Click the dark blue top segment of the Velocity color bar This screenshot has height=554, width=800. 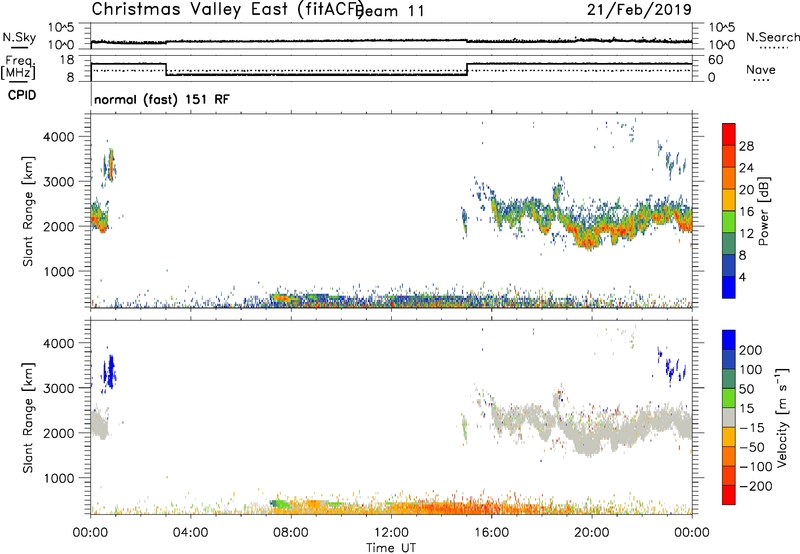point(729,340)
